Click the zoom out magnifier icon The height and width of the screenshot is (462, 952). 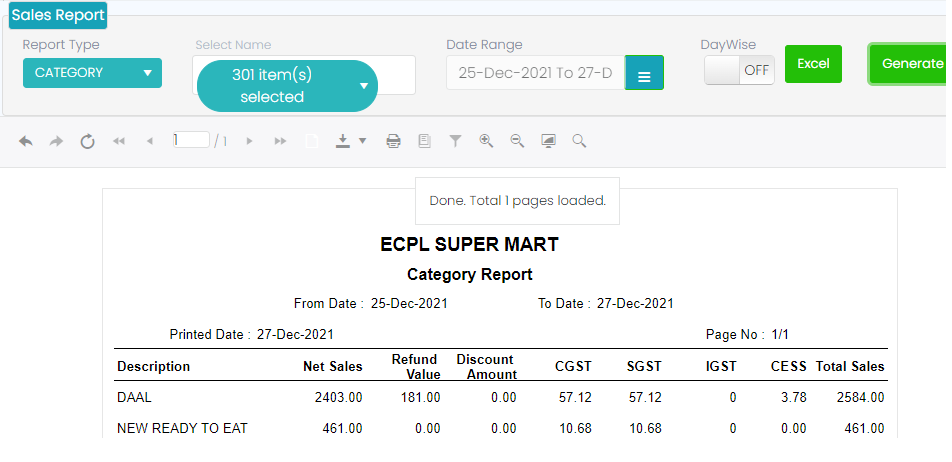tap(517, 142)
